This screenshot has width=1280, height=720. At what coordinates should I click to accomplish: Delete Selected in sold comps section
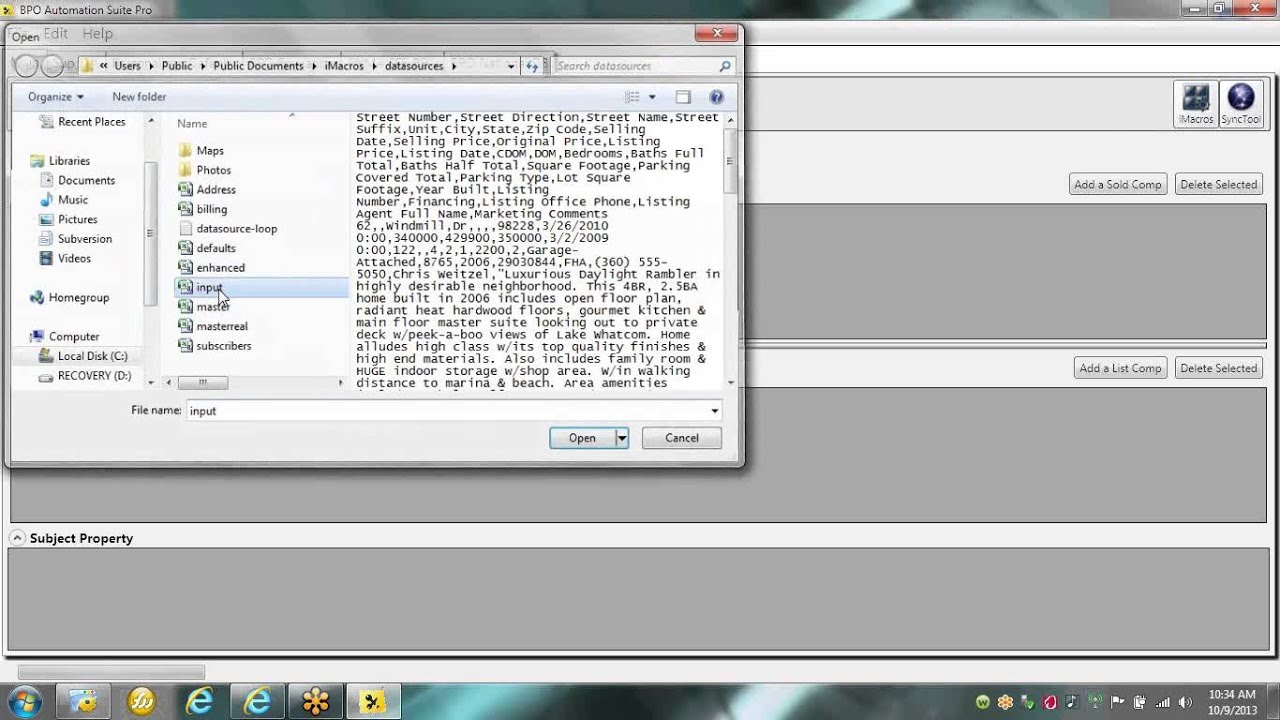coord(1218,184)
